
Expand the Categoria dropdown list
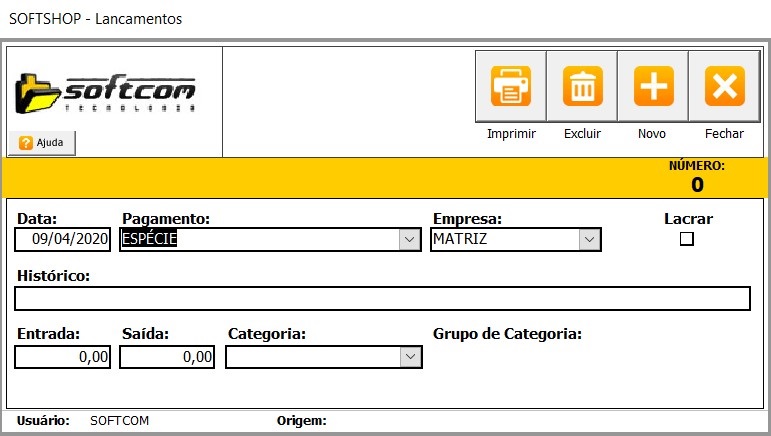(409, 357)
